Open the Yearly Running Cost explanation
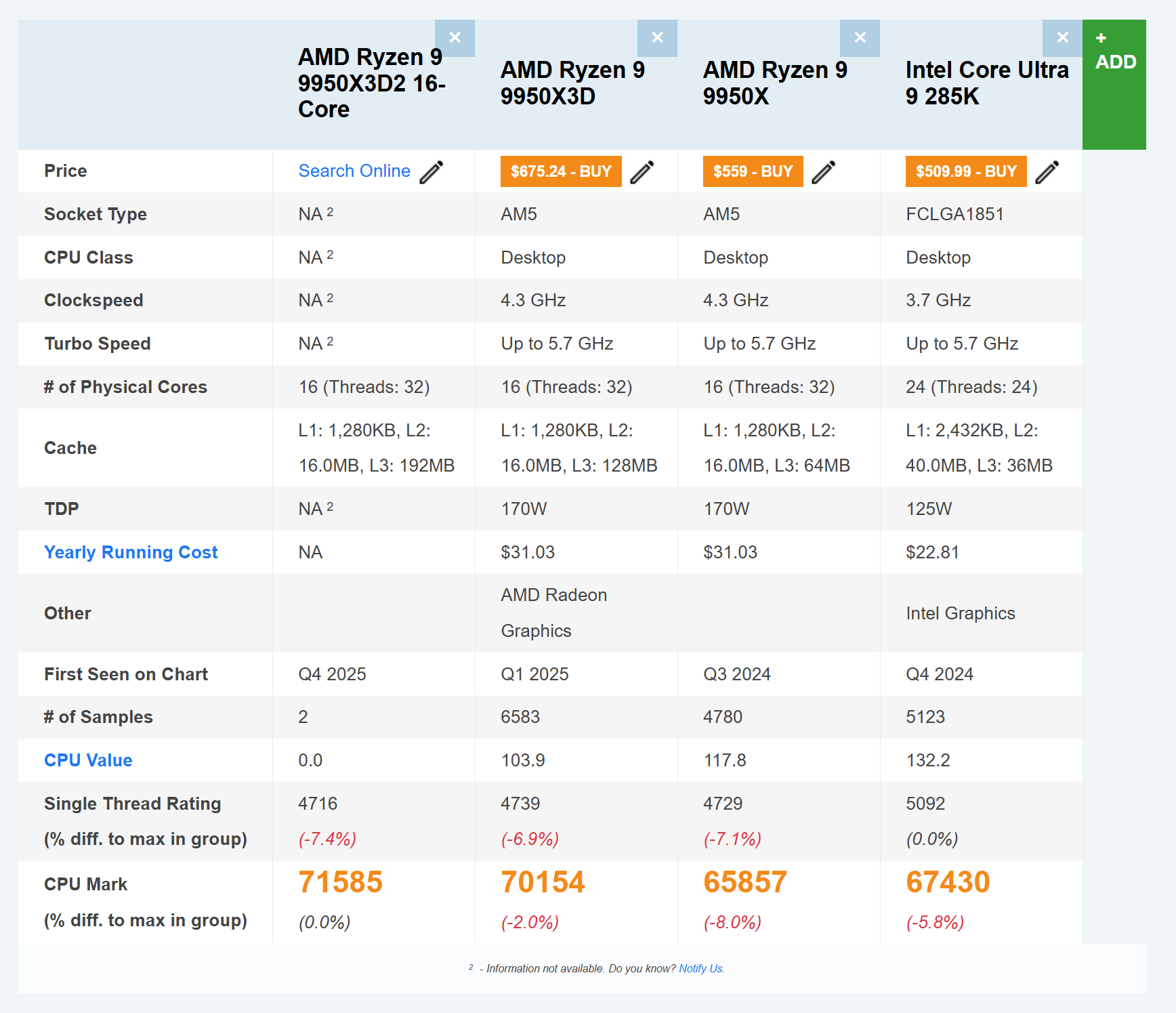The width and height of the screenshot is (1176, 1013). click(x=131, y=552)
